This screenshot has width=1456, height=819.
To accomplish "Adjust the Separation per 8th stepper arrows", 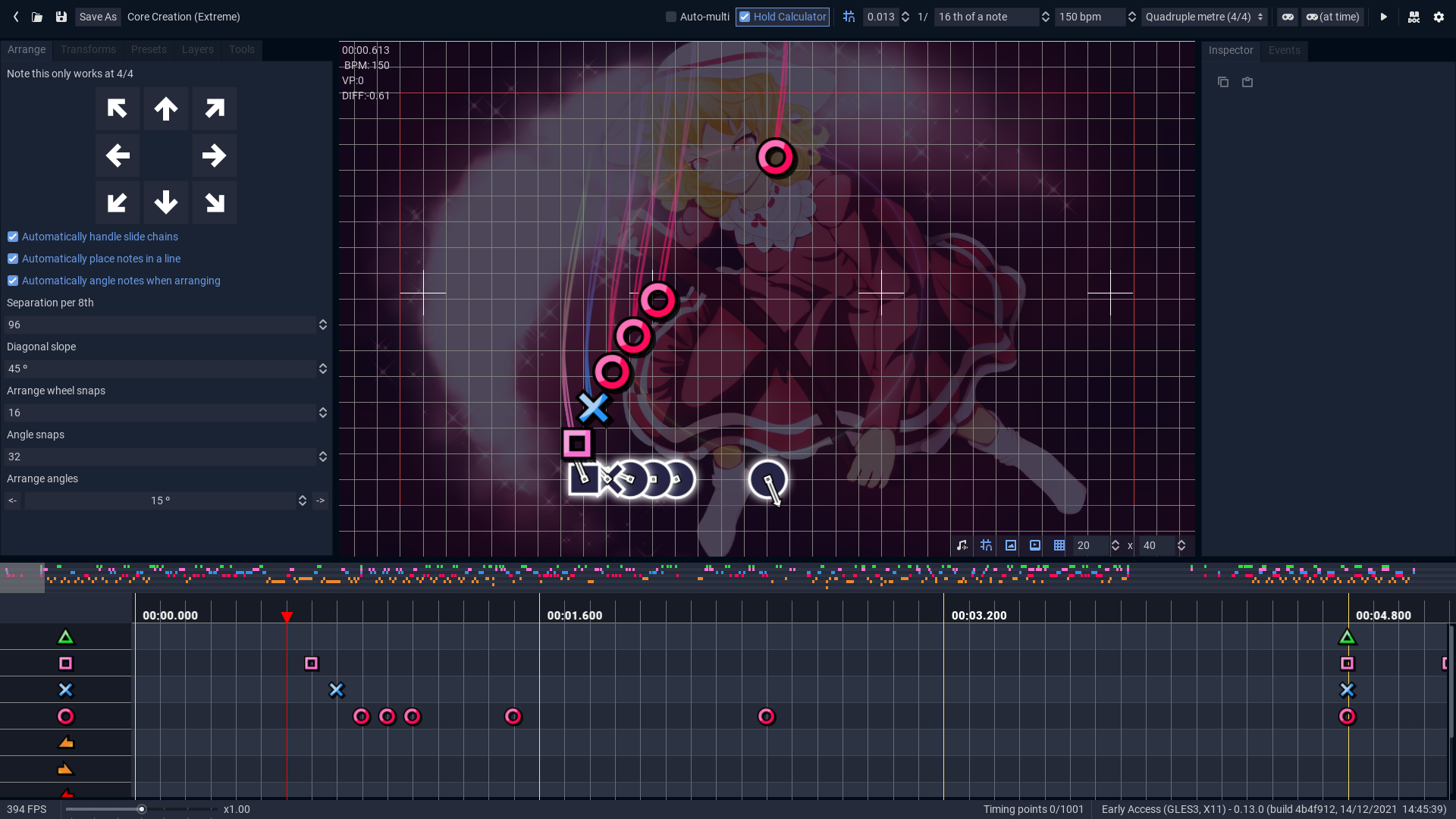I will pyautogui.click(x=323, y=325).
